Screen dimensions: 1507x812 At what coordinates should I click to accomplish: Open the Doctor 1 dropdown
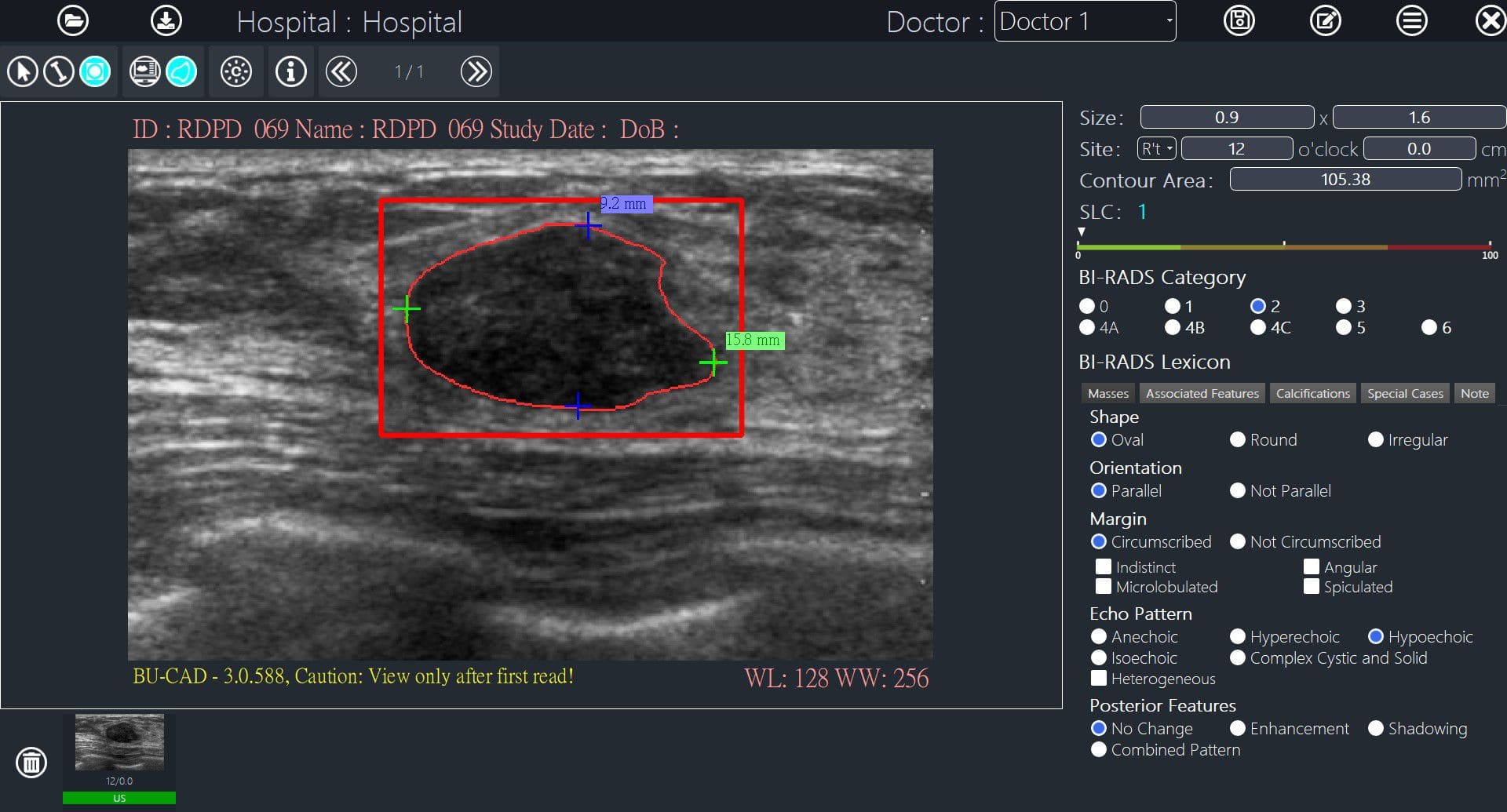pos(1085,21)
